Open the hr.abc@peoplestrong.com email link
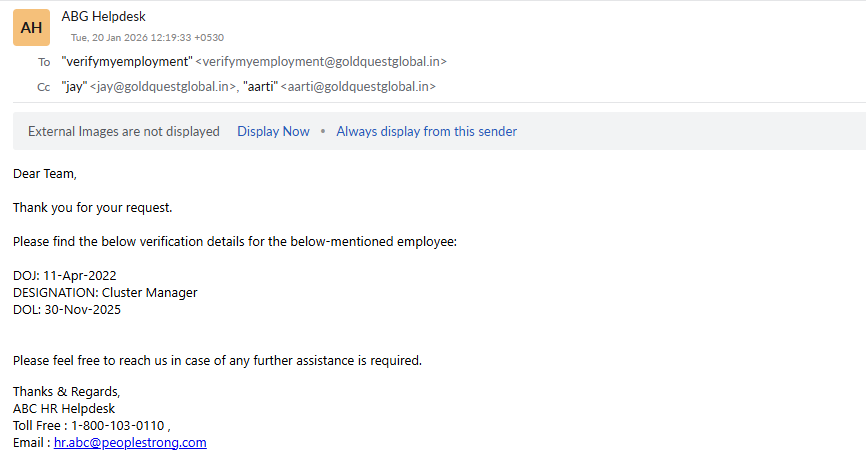The width and height of the screenshot is (866, 462). [x=130, y=442]
